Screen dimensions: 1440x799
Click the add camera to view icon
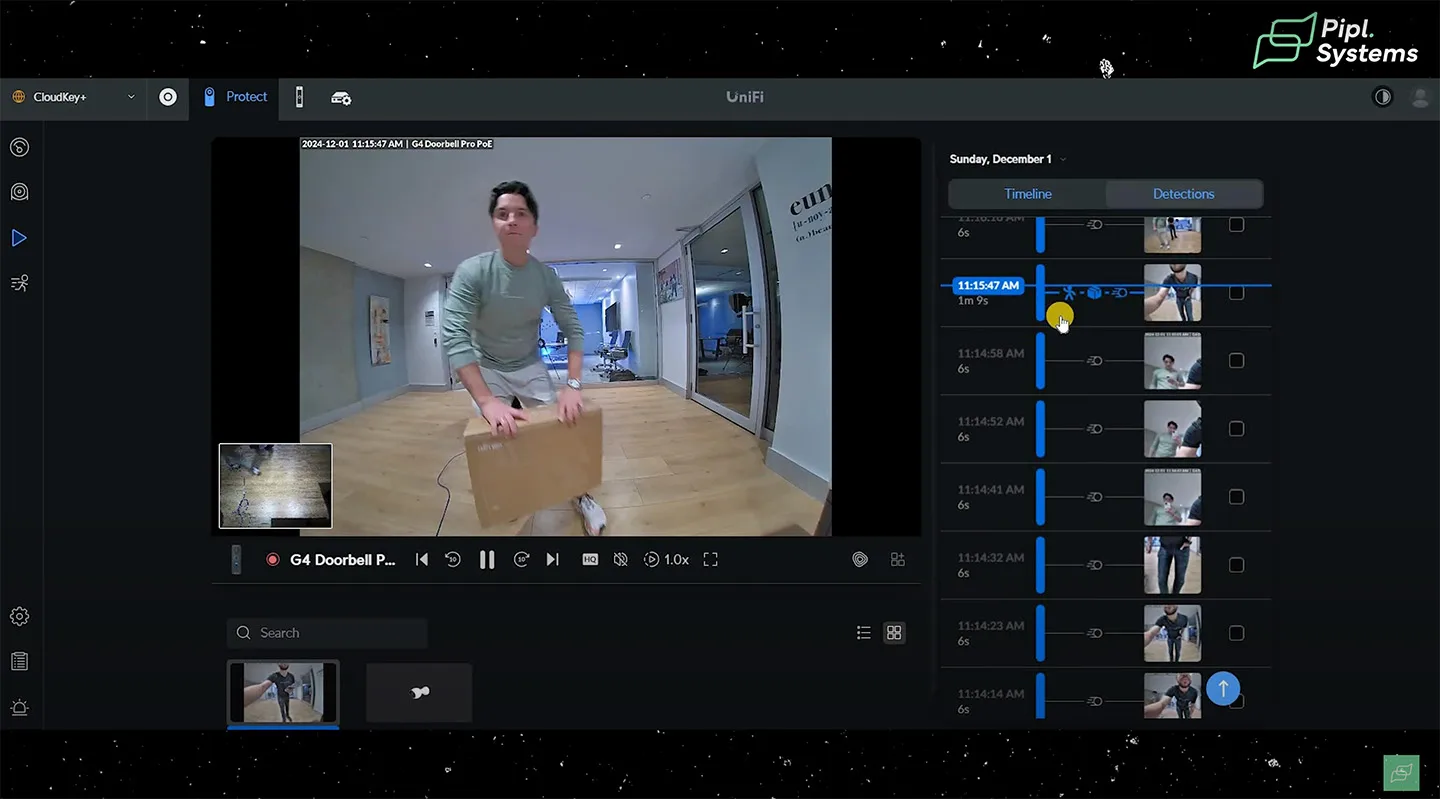click(897, 560)
